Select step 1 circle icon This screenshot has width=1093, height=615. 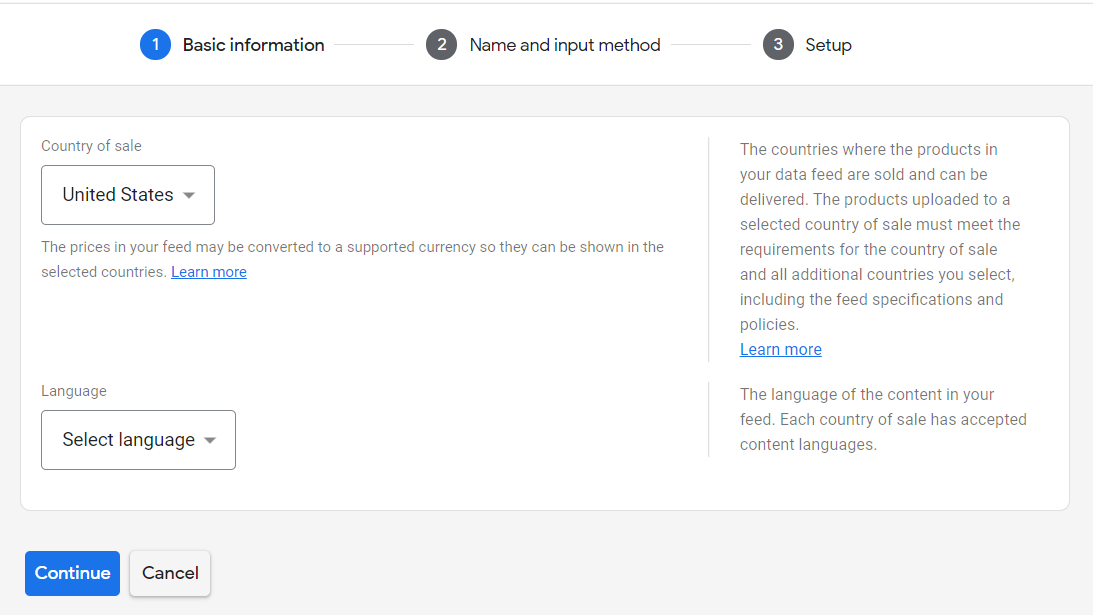[x=155, y=45]
